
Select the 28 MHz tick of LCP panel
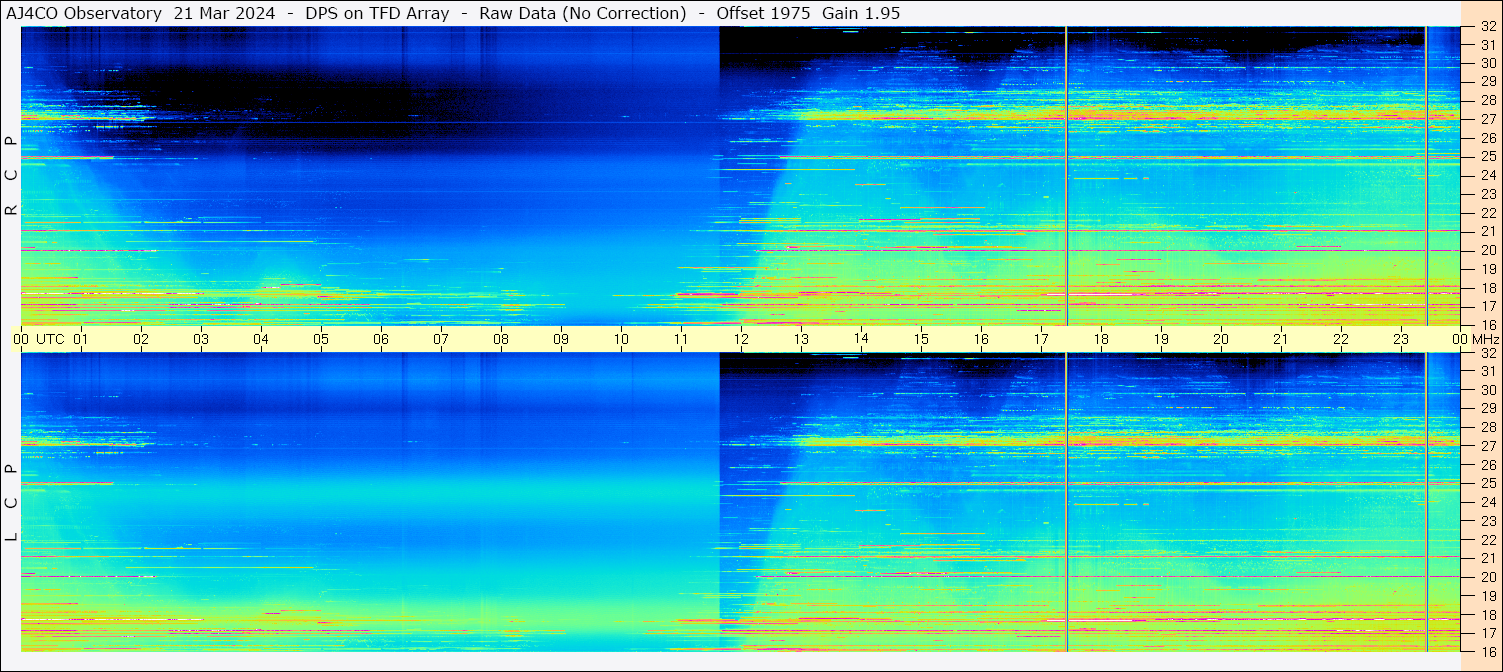click(1488, 428)
